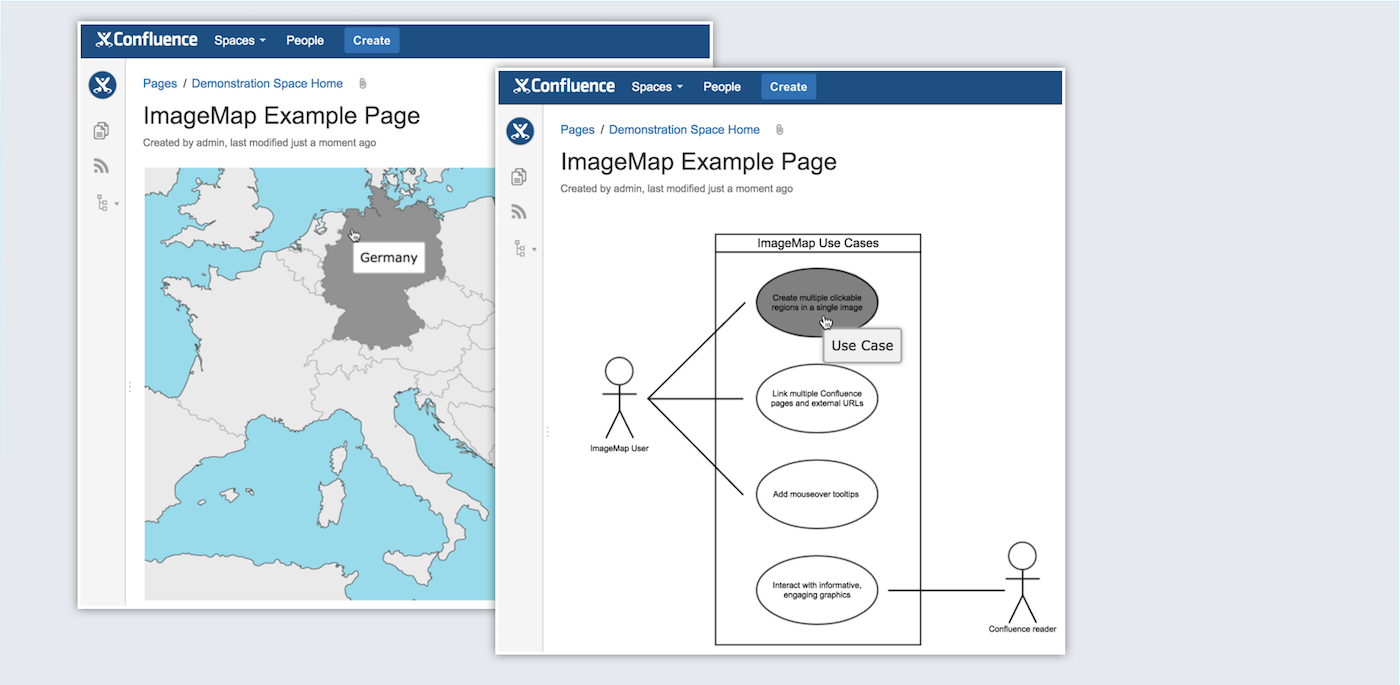Open the Pages sidebar icon in the back window
1400x685 pixels.
(x=102, y=131)
